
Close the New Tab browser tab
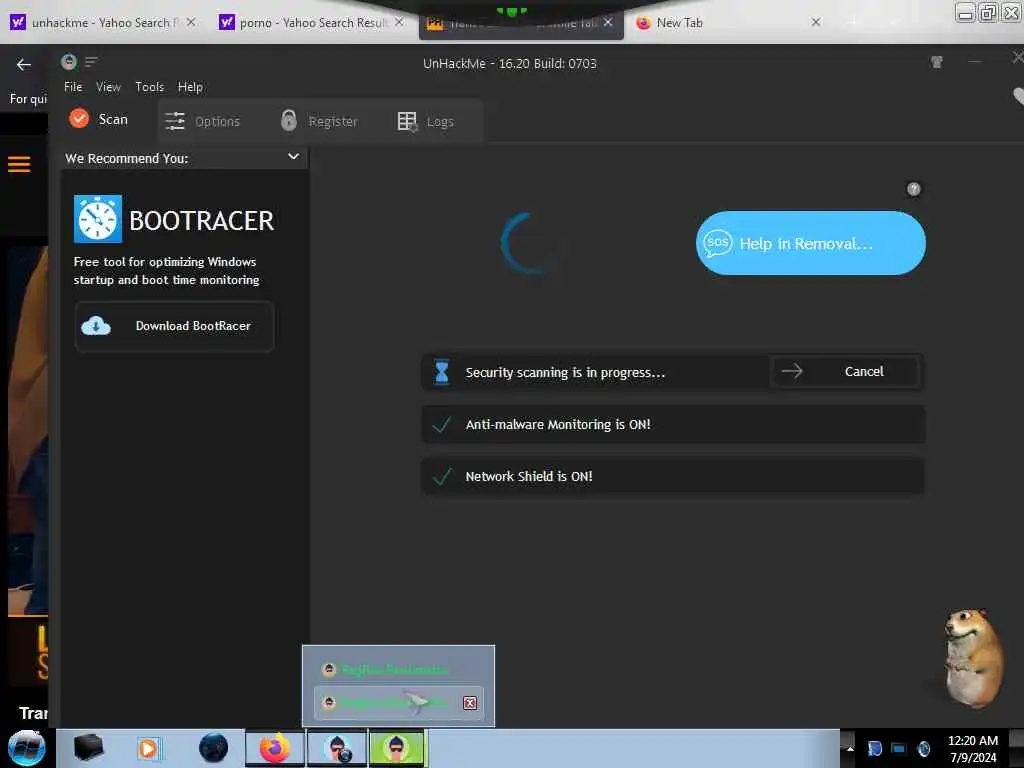point(816,22)
